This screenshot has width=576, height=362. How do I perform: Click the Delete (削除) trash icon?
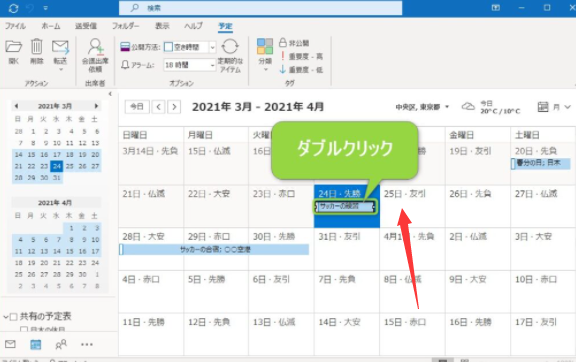tap(36, 47)
